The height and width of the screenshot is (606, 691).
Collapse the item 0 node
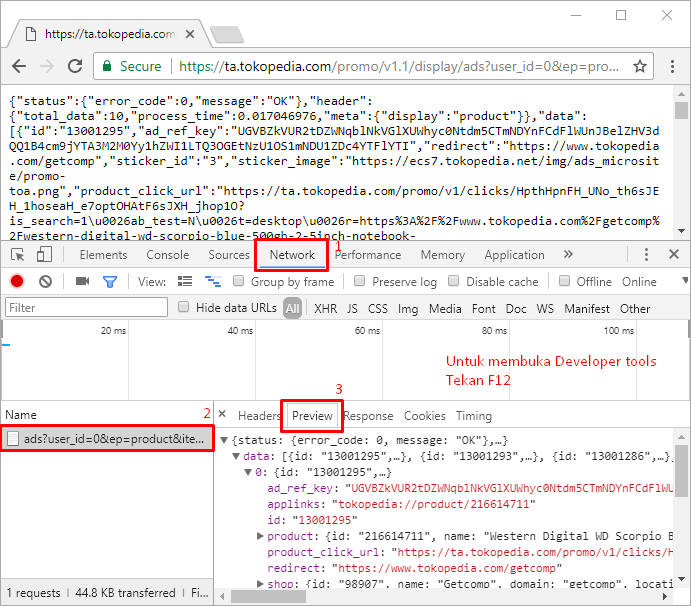tap(248, 472)
